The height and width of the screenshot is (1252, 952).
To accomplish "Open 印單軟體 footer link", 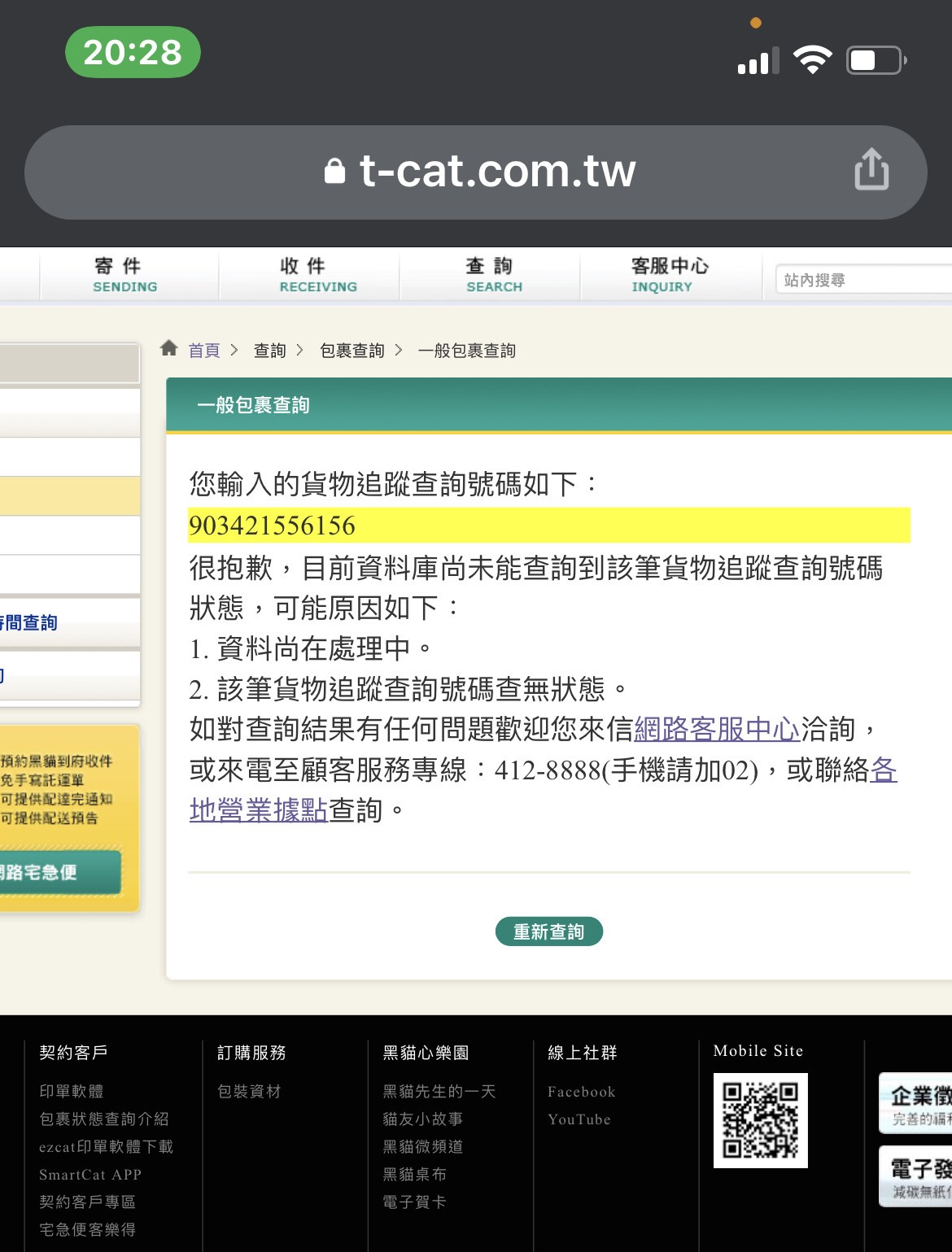I will pyautogui.click(x=72, y=1091).
